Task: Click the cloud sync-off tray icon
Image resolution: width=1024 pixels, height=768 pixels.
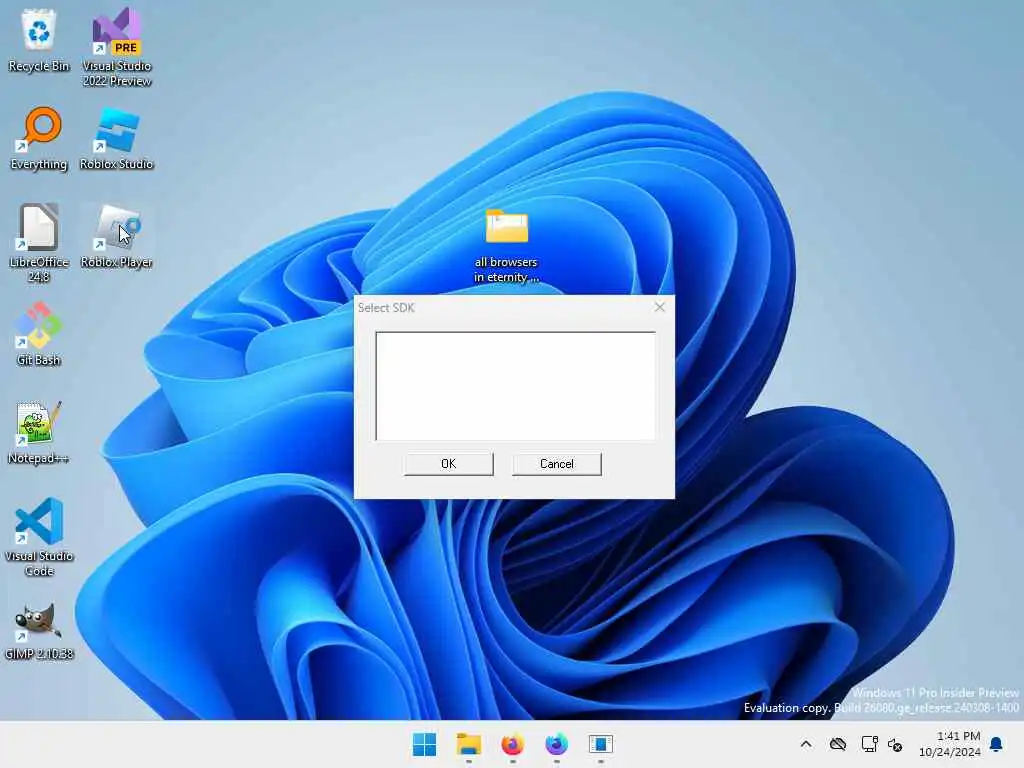Action: pos(838,744)
